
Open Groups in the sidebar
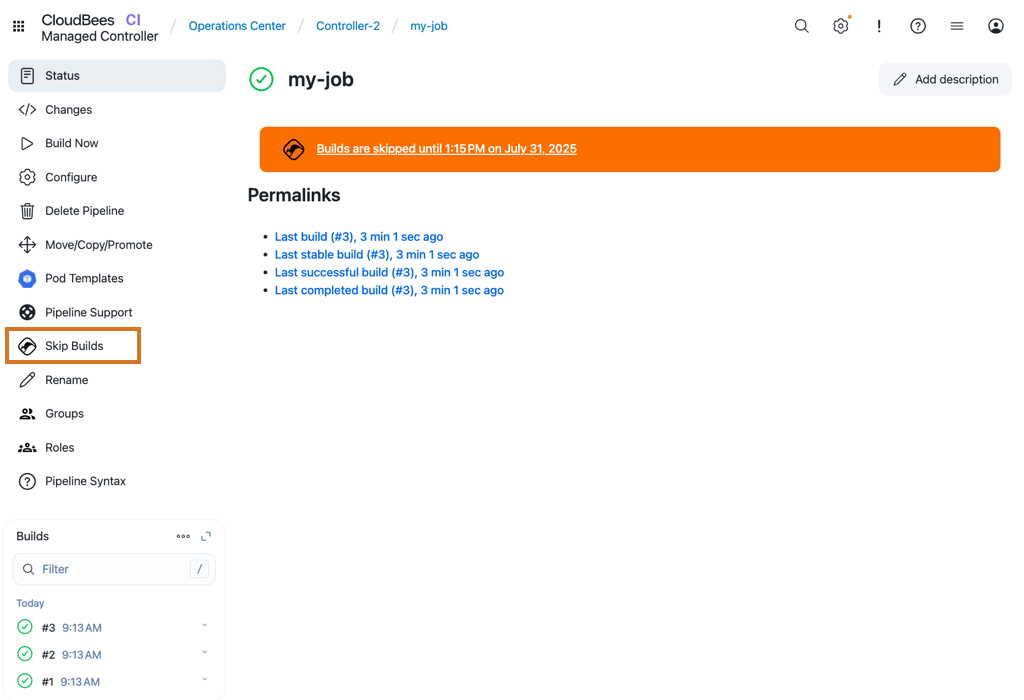[x=117, y=414]
